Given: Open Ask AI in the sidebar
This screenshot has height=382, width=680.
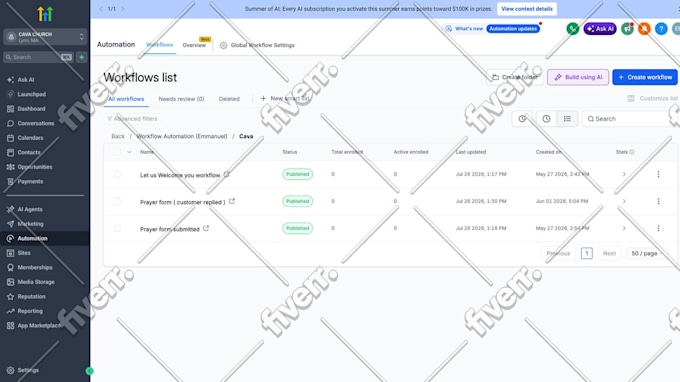Looking at the screenshot, I should (26, 80).
